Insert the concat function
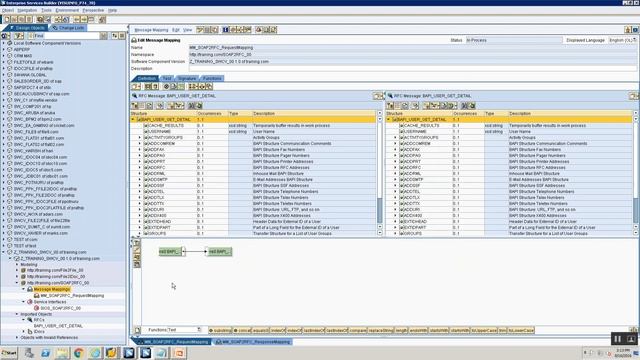The image size is (640, 360). pyautogui.click(x=242, y=330)
